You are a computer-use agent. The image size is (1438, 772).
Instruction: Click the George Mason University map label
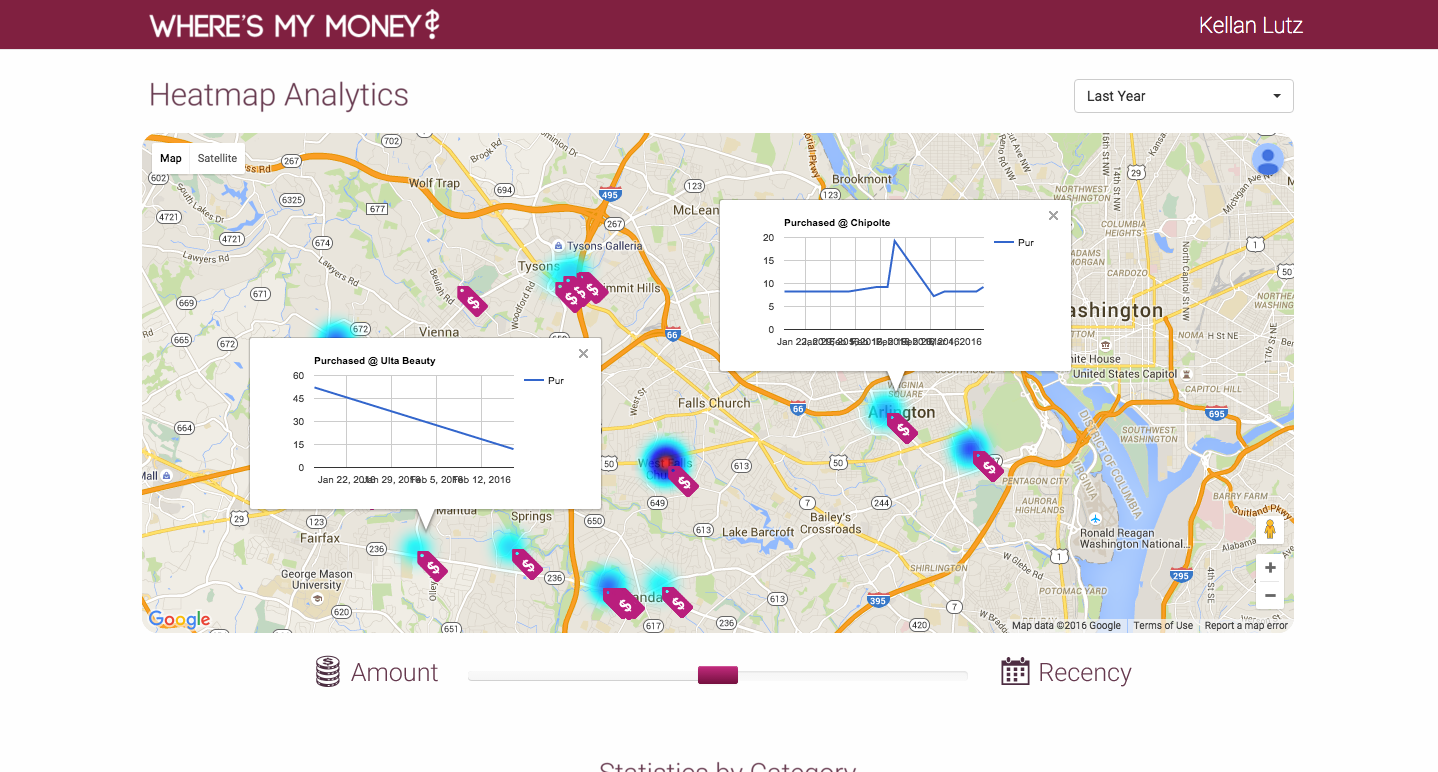tap(317, 580)
